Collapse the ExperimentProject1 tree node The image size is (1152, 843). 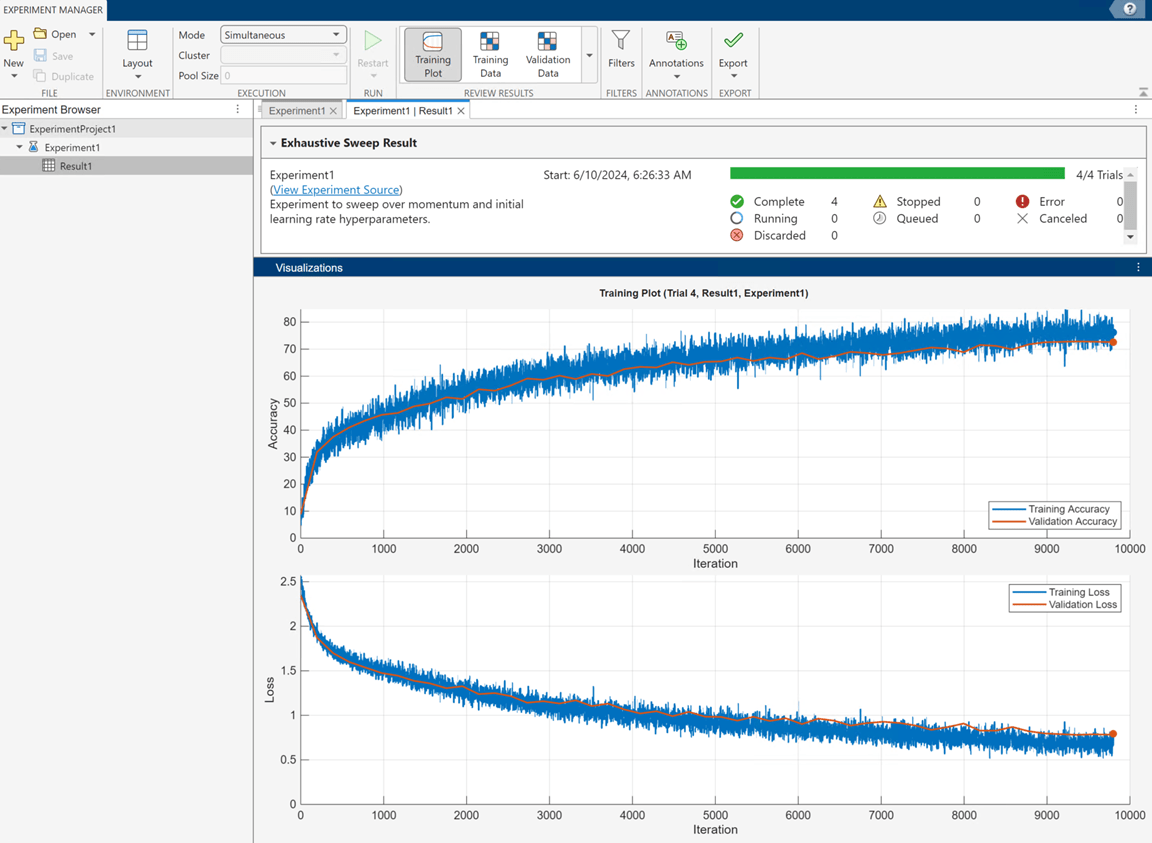(6, 129)
